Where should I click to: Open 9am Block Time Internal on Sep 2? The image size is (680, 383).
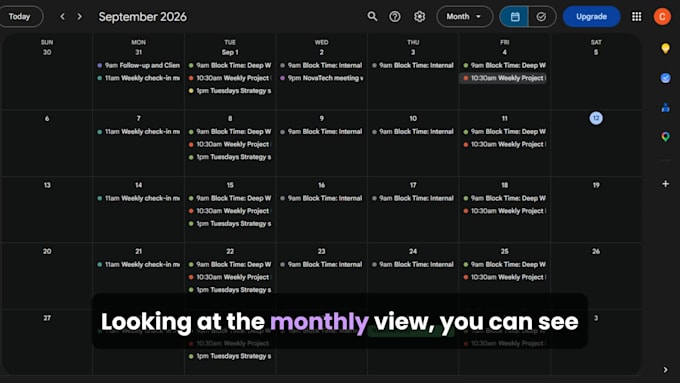(321, 65)
